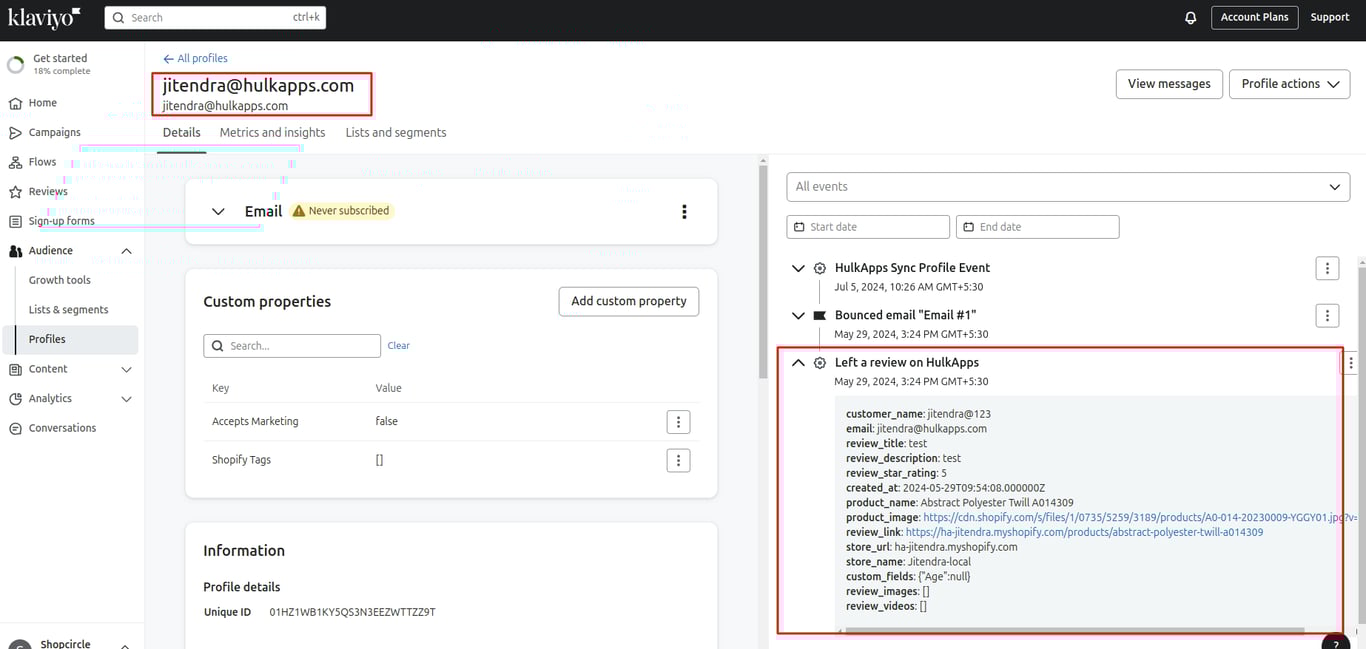Screen dimensions: 1366x649
Task: Click the Unique ID value 01HZ1WB1KY5QS3N3EEZWTTZZ9T
Action: tap(352, 612)
